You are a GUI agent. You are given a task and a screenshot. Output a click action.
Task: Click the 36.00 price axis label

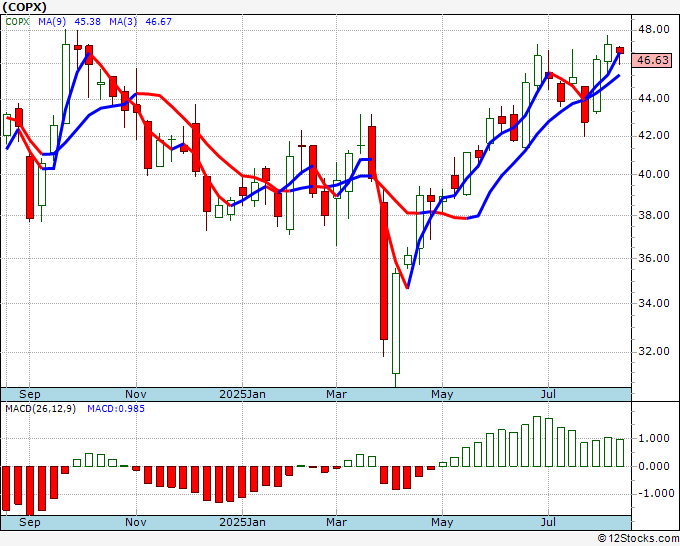(654, 258)
